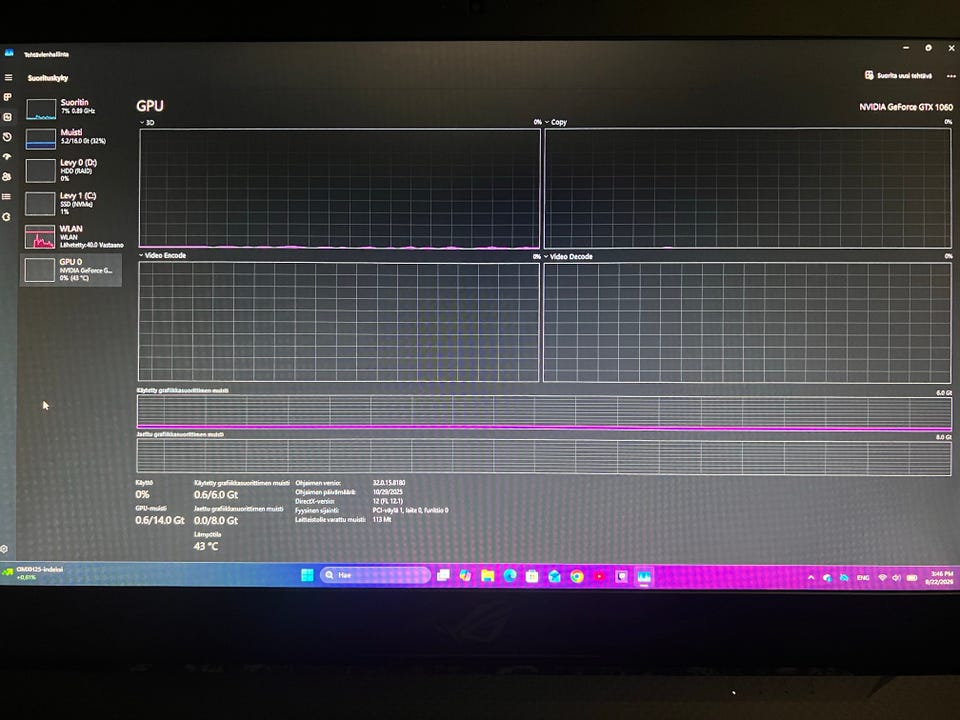The width and height of the screenshot is (960, 720).
Task: Click the volume speaker tray icon
Action: [896, 577]
